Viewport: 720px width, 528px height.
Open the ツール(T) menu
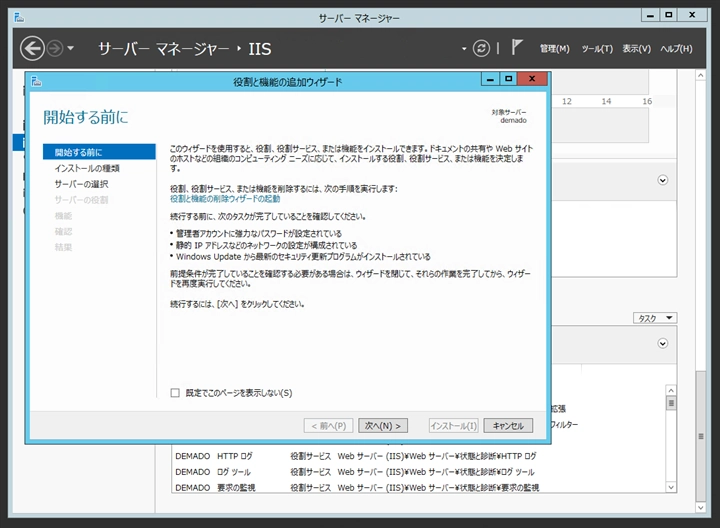(597, 49)
